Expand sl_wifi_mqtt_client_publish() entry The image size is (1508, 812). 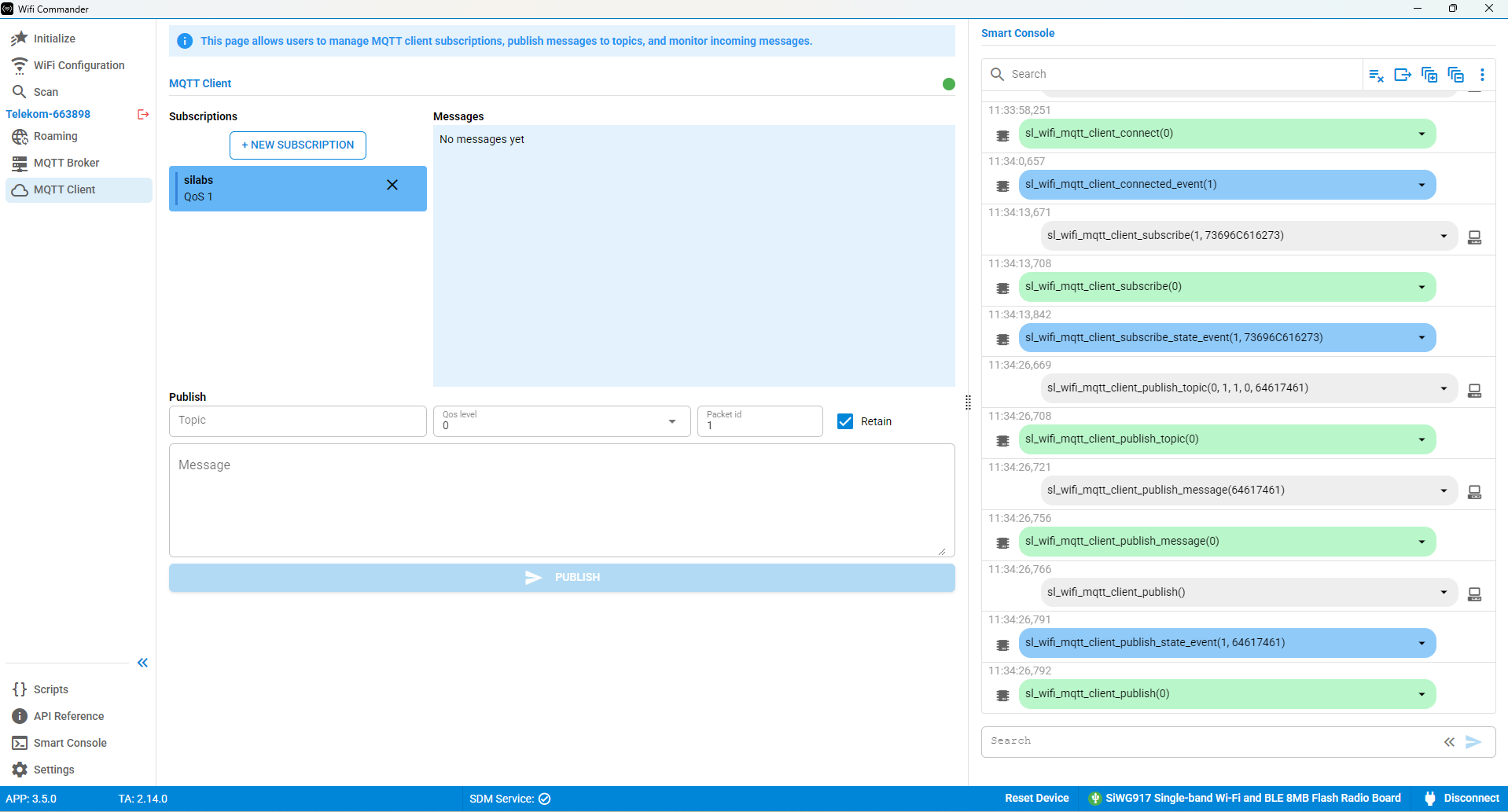(1444, 592)
